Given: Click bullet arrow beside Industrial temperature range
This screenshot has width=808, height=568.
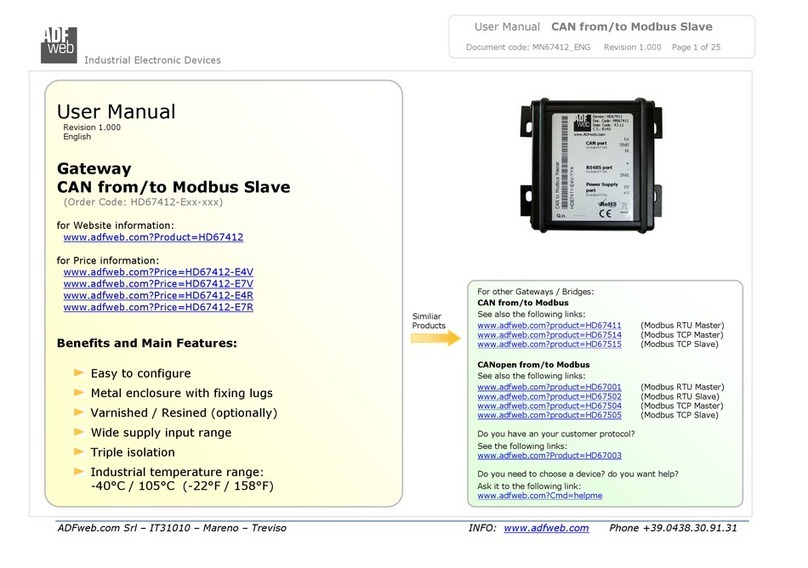Looking at the screenshot, I should tap(79, 471).
